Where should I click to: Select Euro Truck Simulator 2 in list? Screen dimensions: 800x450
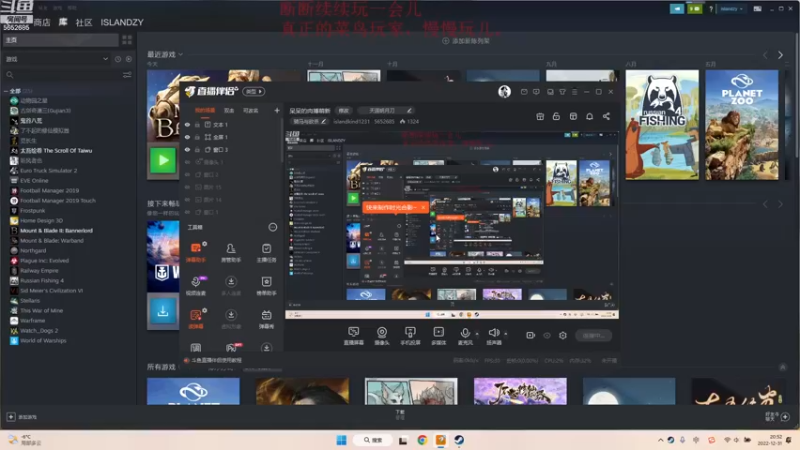[x=49, y=170]
